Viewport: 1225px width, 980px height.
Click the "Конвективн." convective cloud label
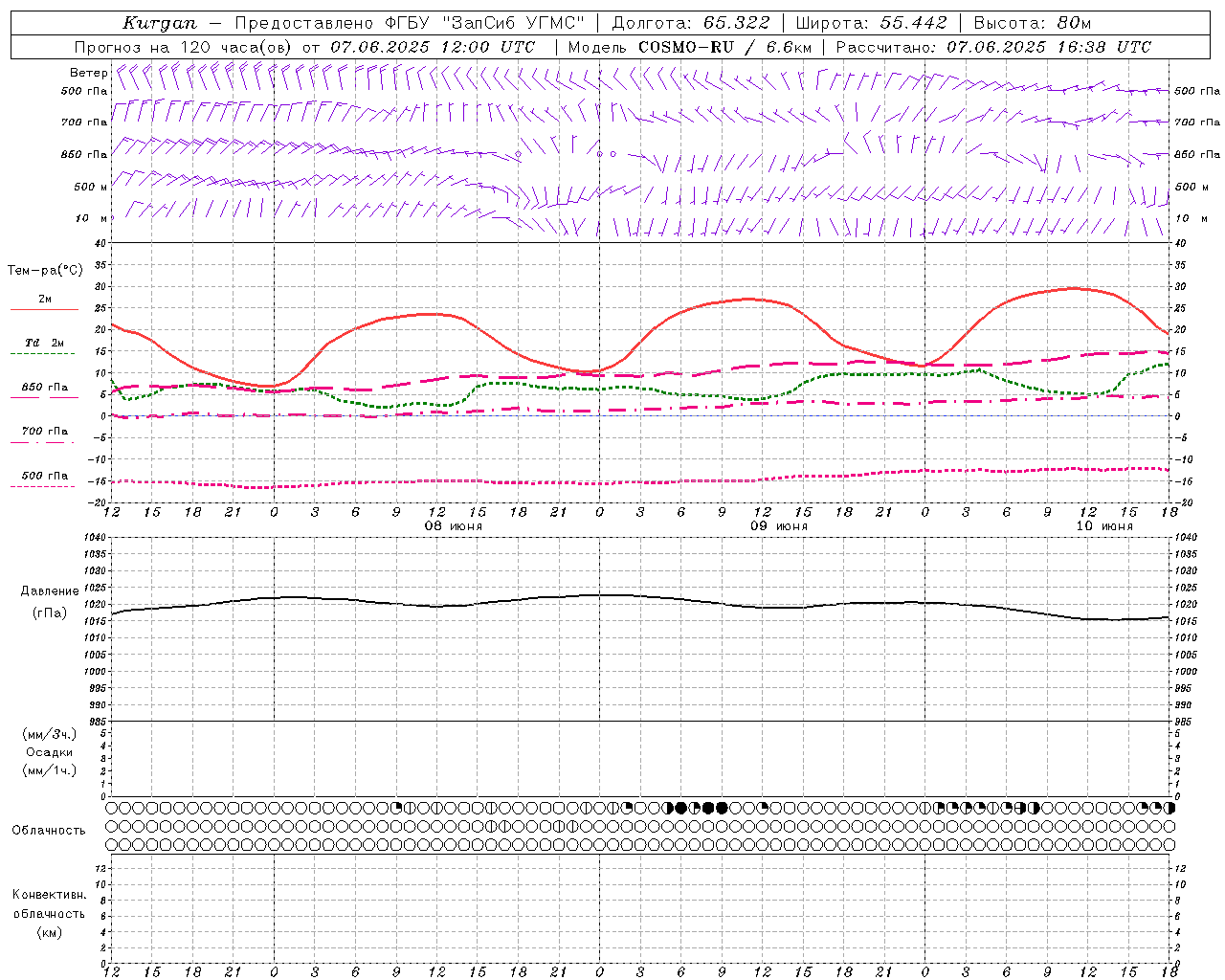pyautogui.click(x=49, y=895)
